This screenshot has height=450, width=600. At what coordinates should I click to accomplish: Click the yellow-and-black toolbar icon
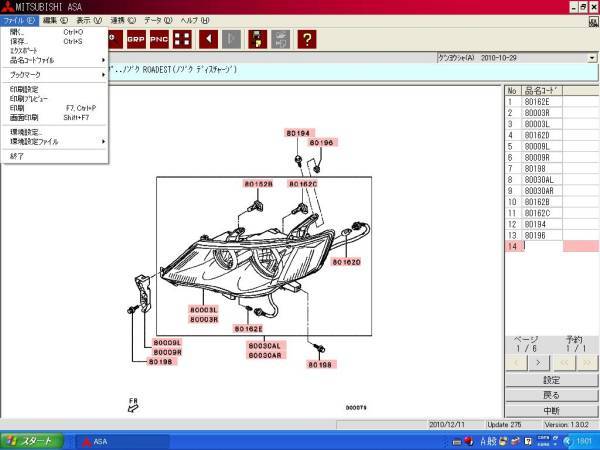pos(256,39)
